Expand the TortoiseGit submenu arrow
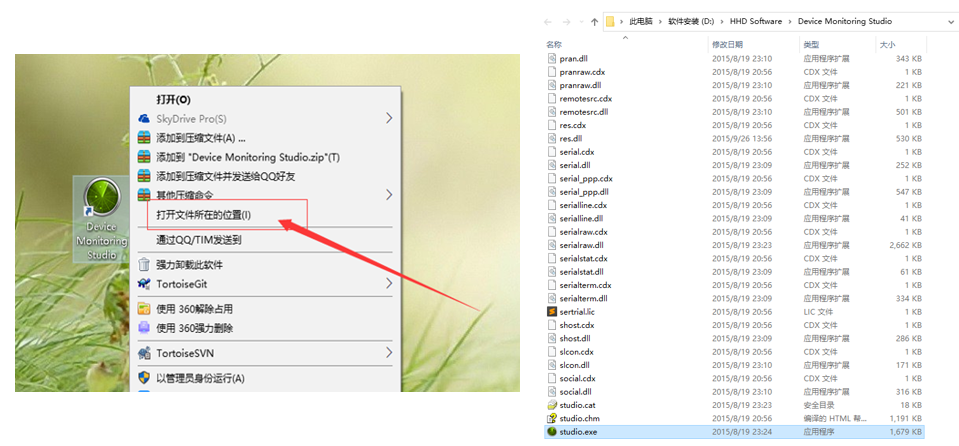Viewport: 959px width, 446px height. click(389, 284)
